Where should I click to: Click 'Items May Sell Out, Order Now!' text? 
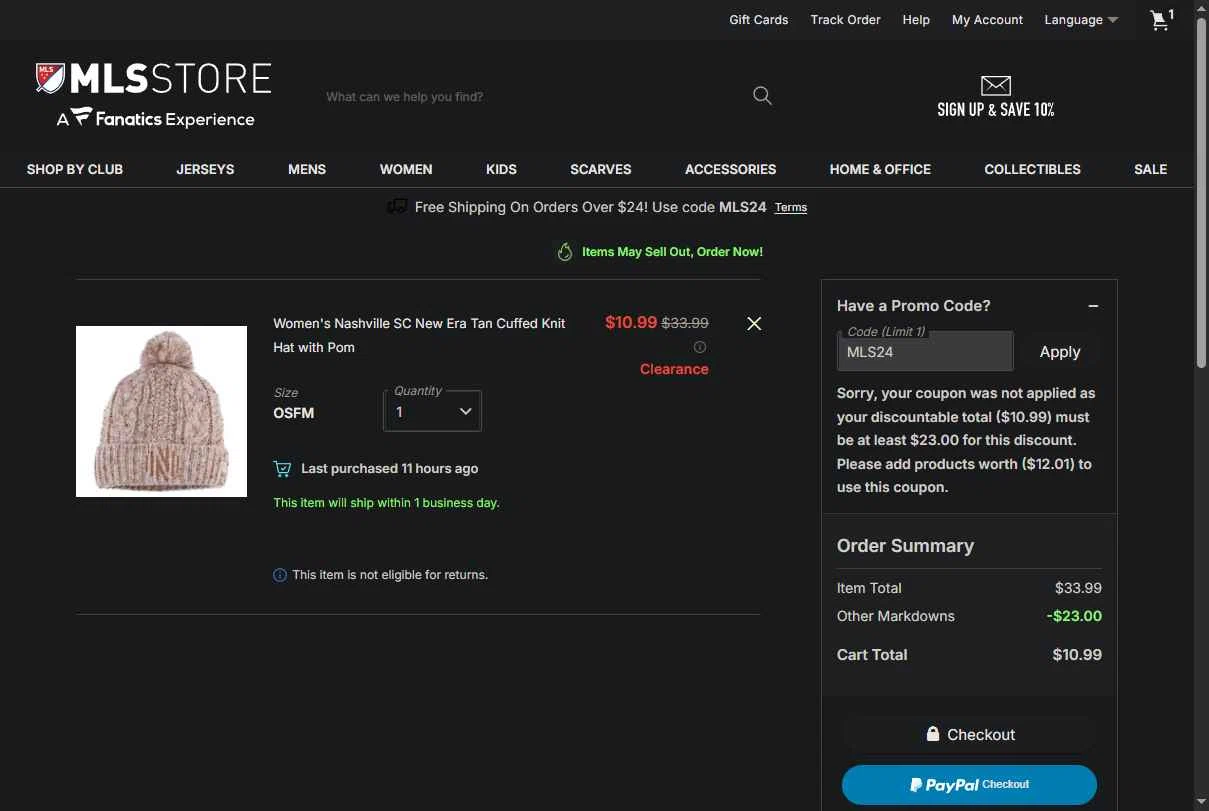(x=672, y=252)
